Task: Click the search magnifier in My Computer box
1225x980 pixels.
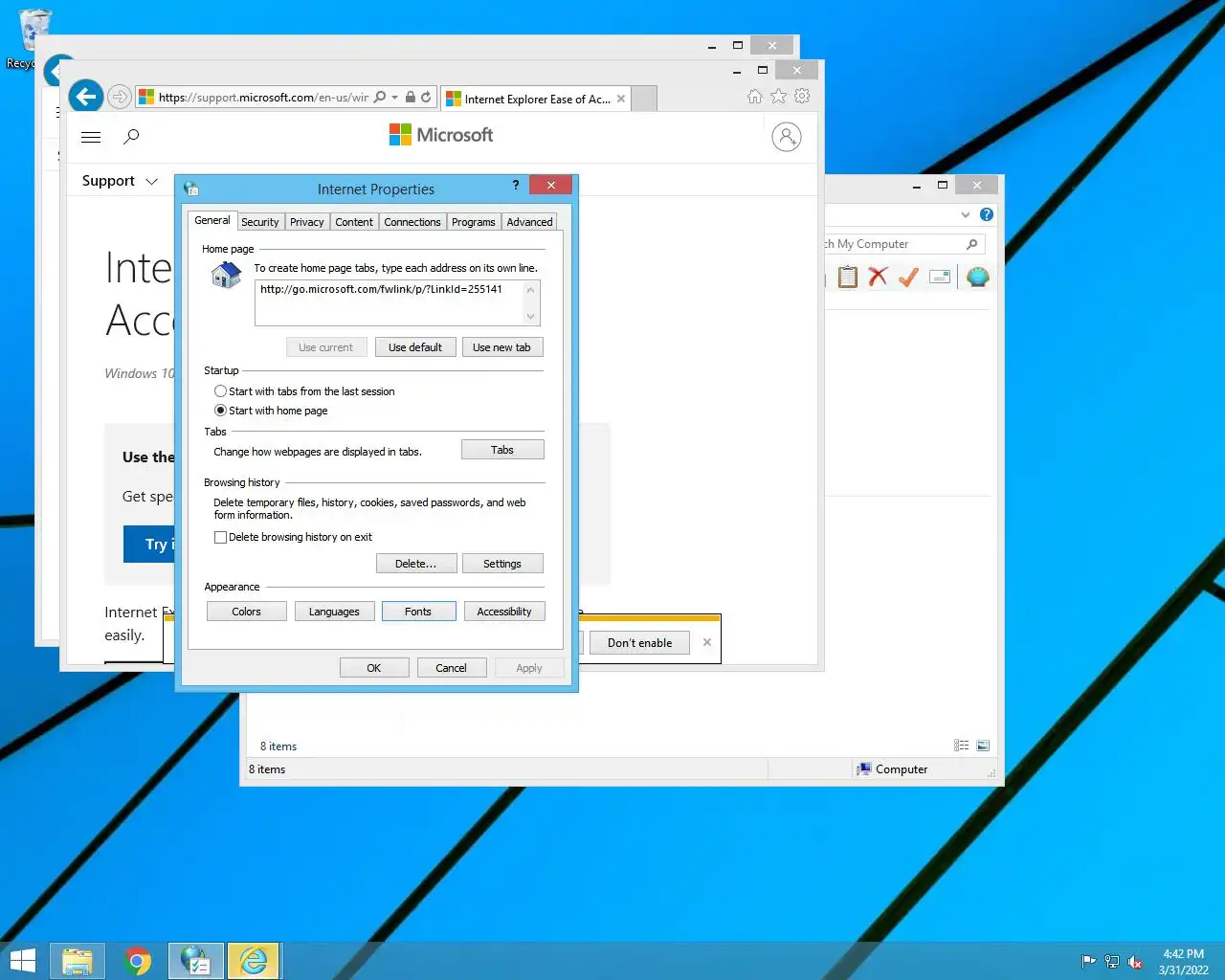Action: pyautogui.click(x=972, y=244)
